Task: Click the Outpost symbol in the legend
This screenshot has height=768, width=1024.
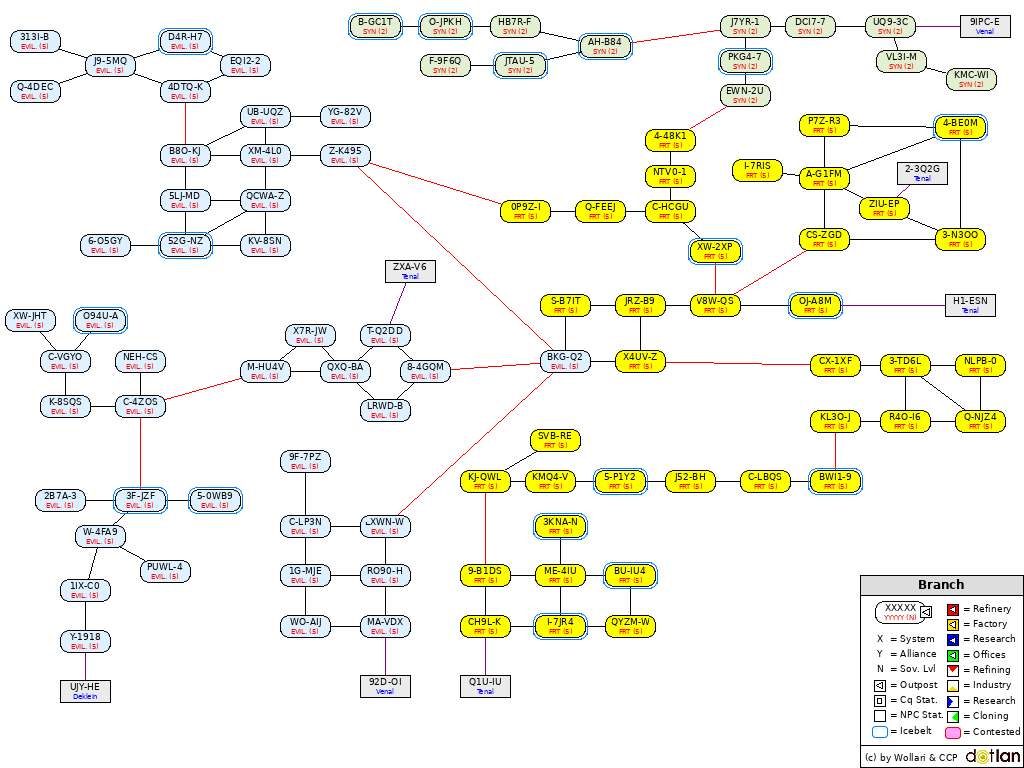Action: pos(879,685)
